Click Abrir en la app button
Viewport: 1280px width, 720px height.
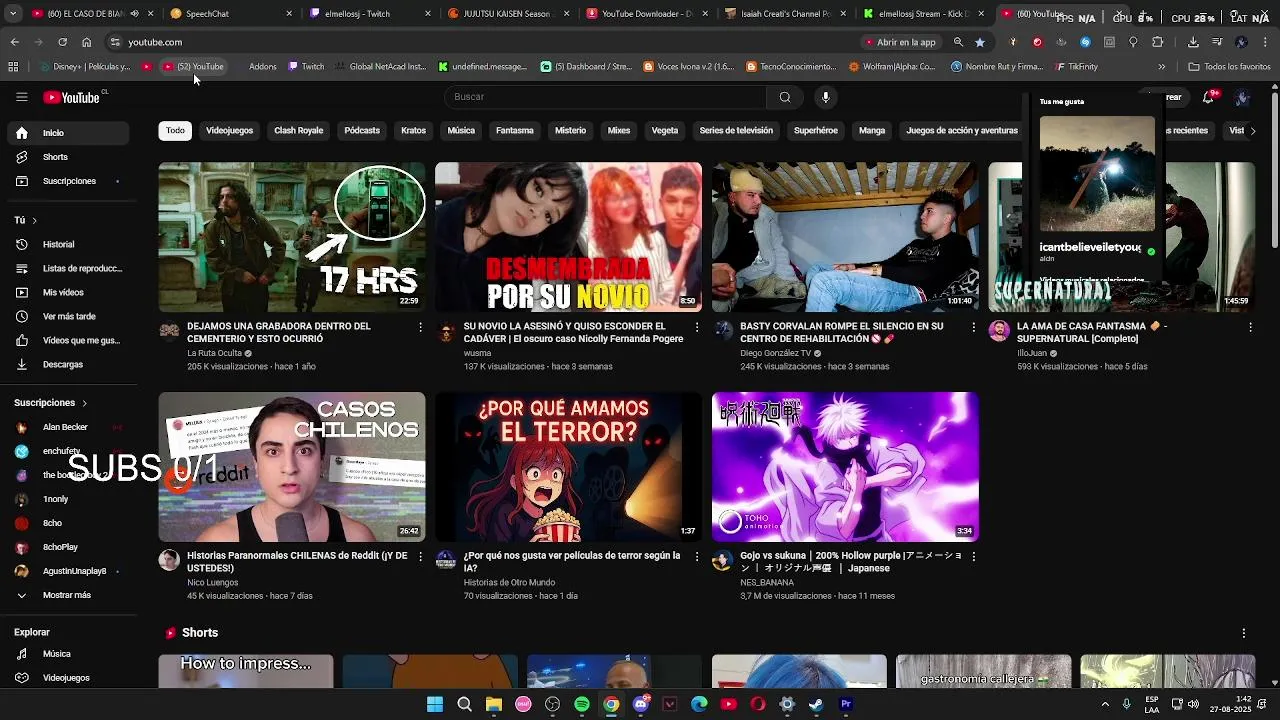pos(900,42)
